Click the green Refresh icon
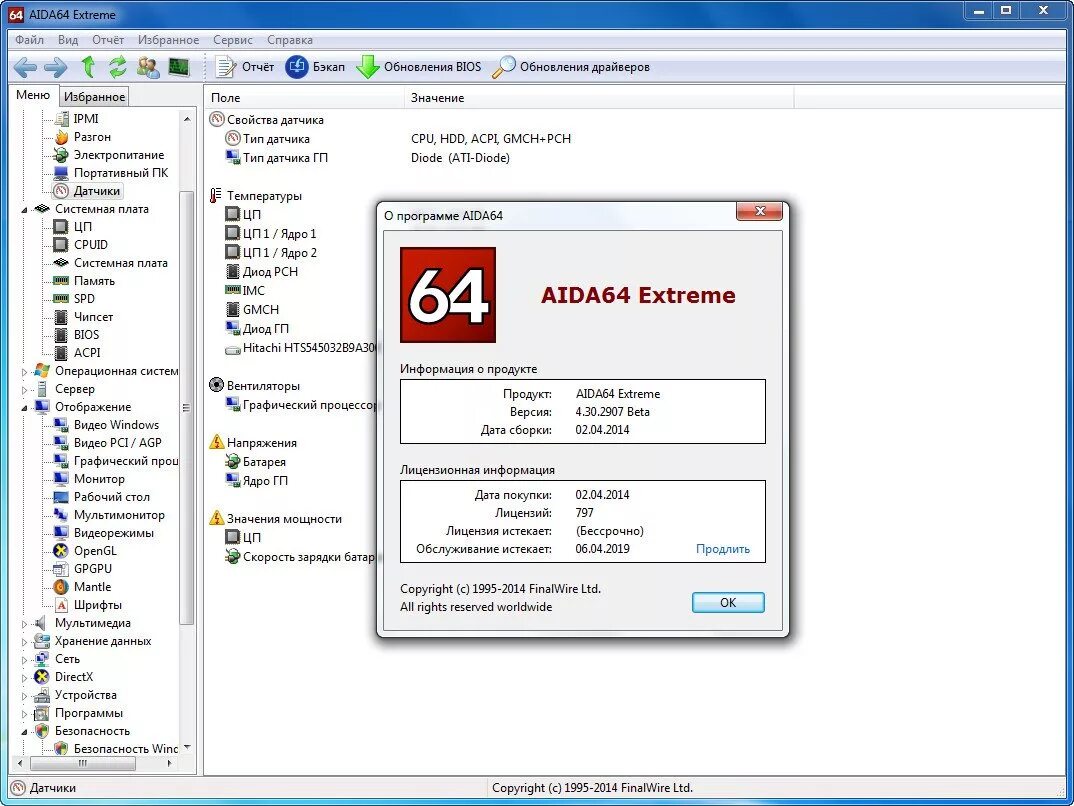 pyautogui.click(x=118, y=66)
